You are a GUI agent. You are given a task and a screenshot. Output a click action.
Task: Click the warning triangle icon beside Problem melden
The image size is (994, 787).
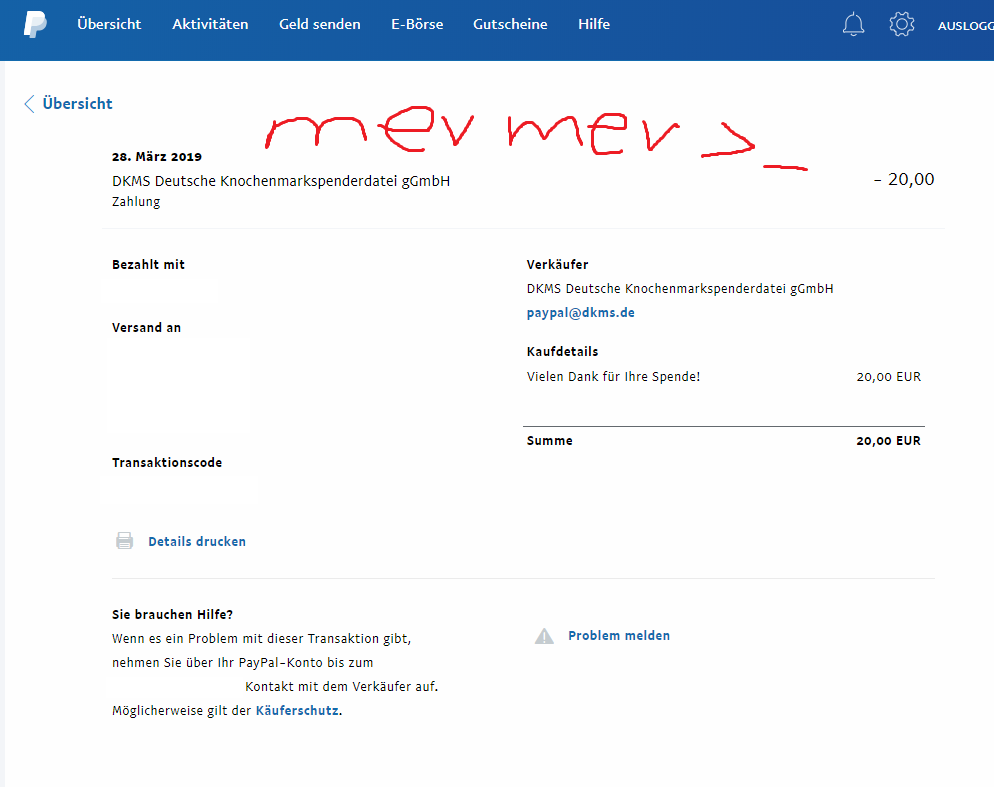[544, 635]
